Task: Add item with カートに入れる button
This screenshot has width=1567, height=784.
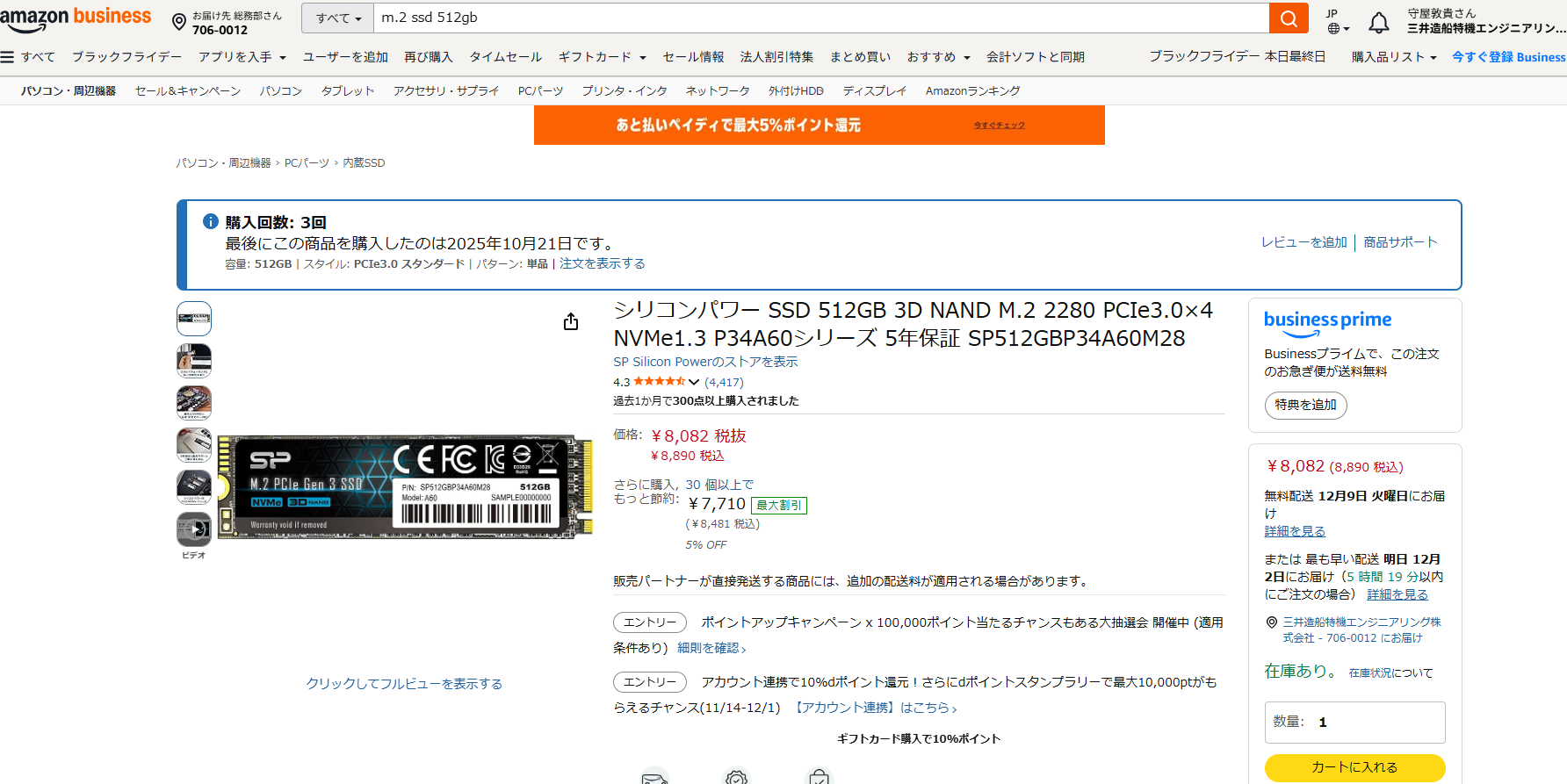Action: (1354, 767)
